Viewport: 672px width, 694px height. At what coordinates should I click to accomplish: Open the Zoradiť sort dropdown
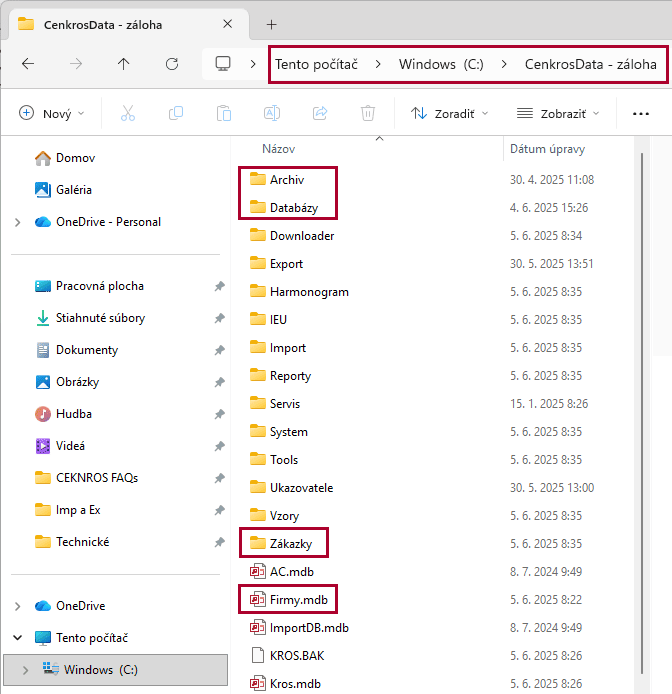[x=449, y=113]
